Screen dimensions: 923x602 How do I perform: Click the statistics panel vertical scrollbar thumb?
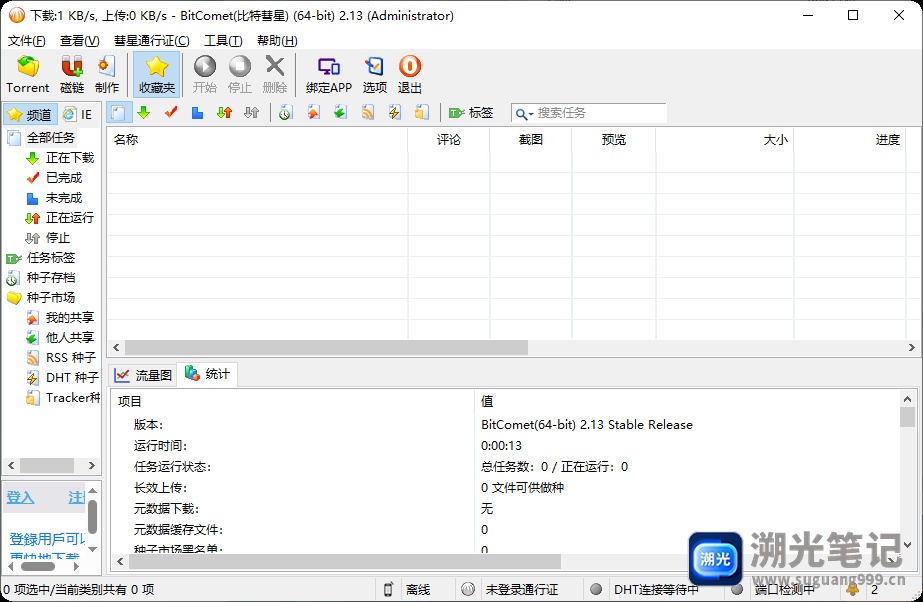click(907, 417)
